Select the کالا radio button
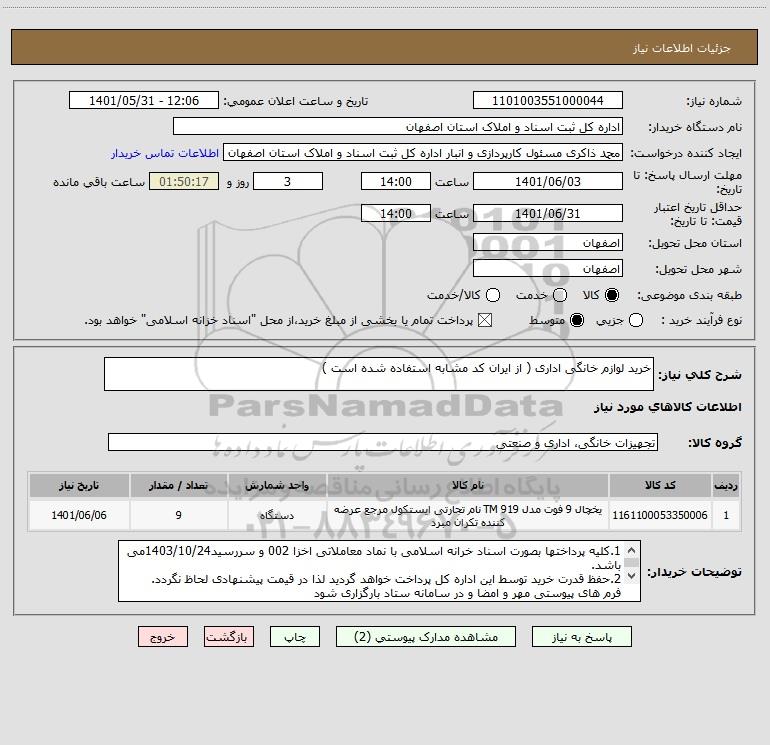The image size is (770, 745). [612, 295]
